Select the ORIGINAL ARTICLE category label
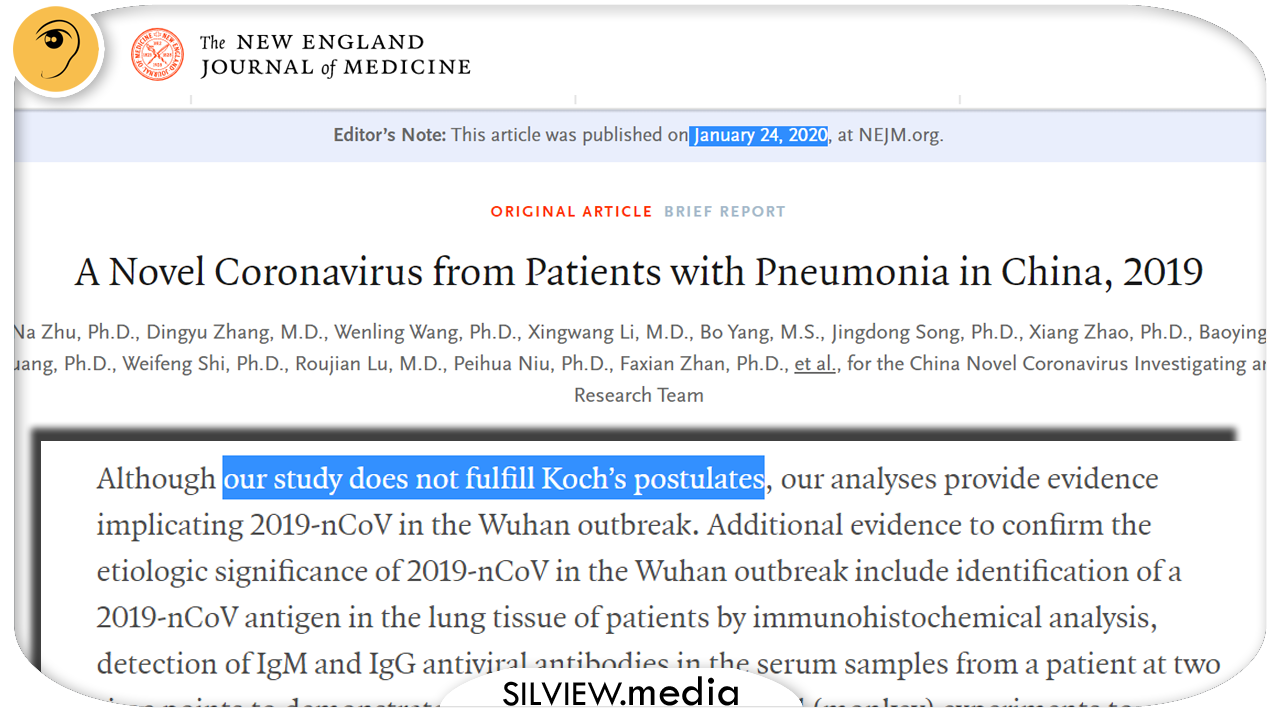 [x=571, y=212]
